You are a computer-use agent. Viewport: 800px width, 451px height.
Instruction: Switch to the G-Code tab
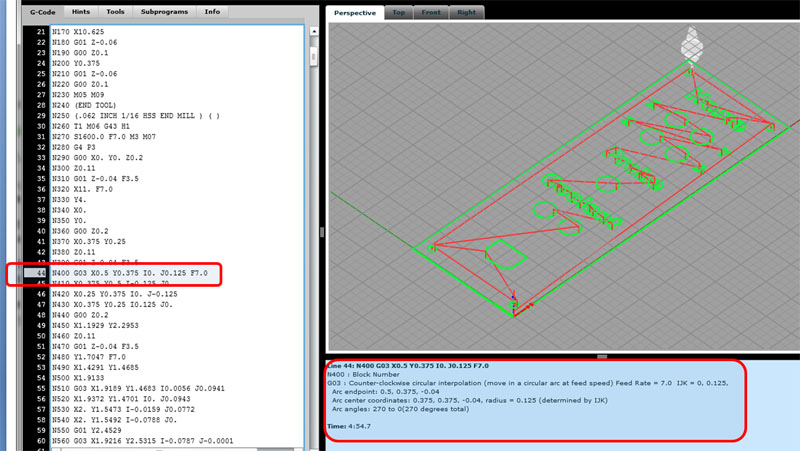[x=42, y=12]
